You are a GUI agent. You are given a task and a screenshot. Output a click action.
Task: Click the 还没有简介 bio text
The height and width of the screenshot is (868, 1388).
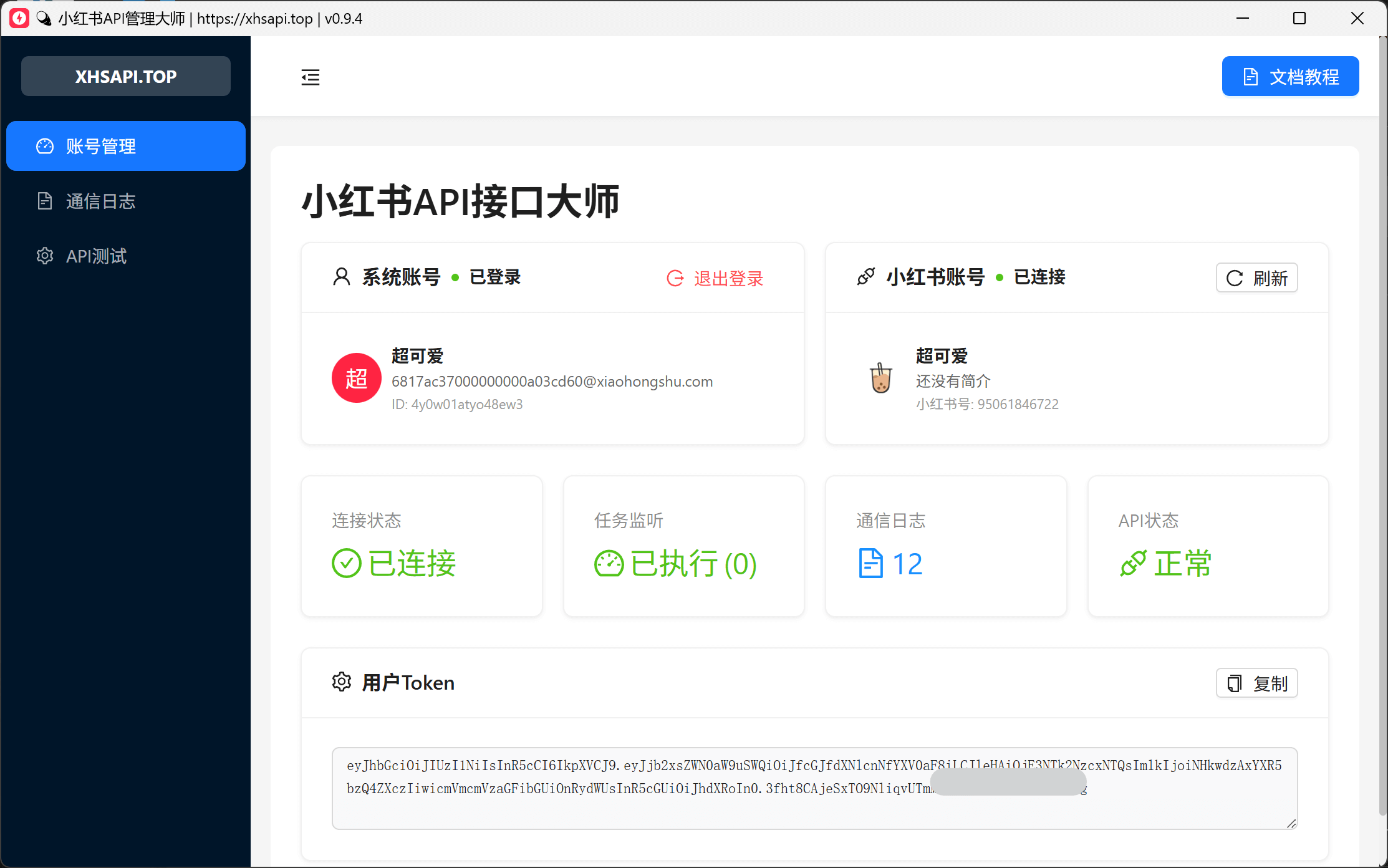pyautogui.click(x=953, y=381)
